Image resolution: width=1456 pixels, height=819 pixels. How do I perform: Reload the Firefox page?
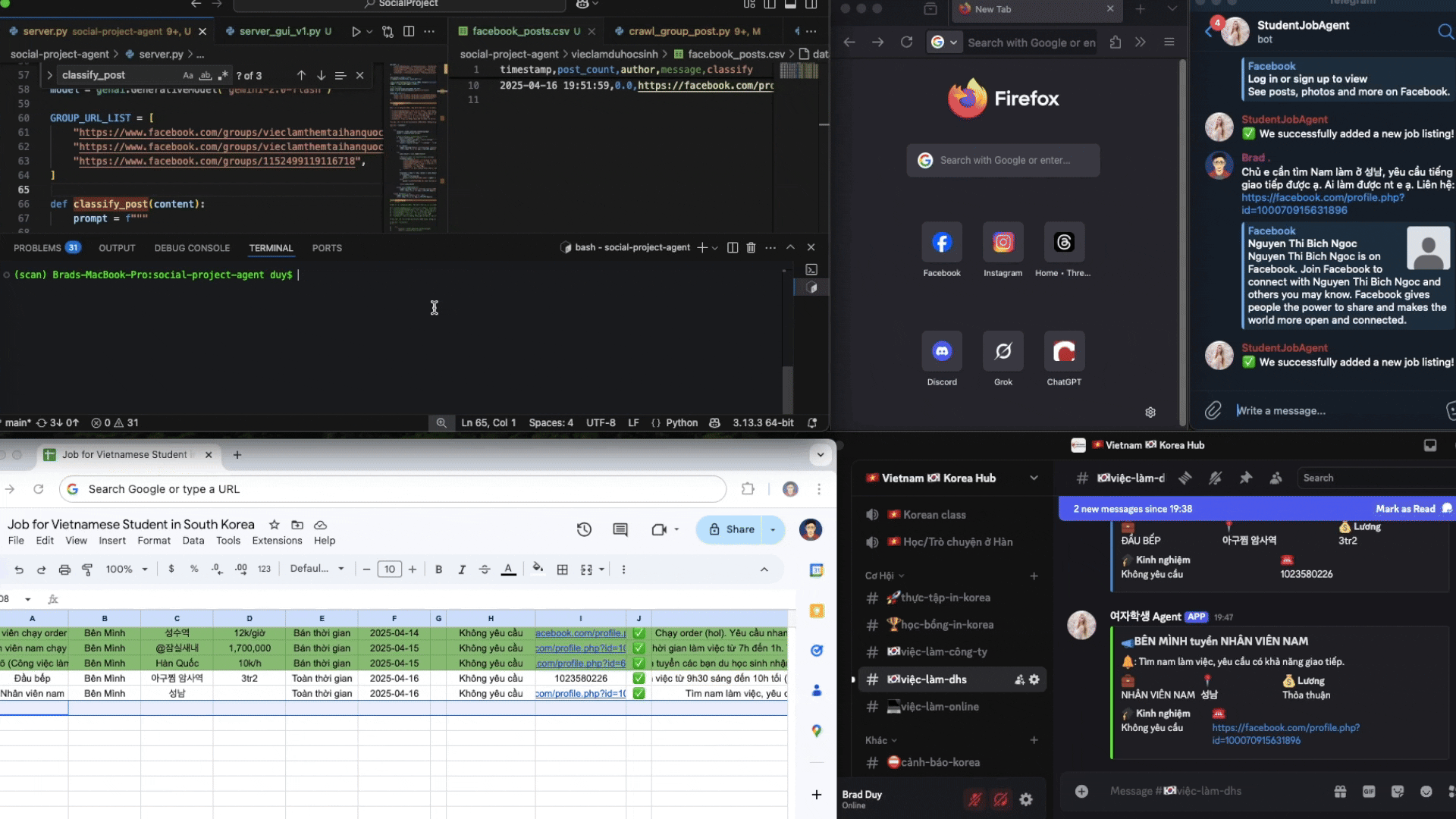pos(906,42)
